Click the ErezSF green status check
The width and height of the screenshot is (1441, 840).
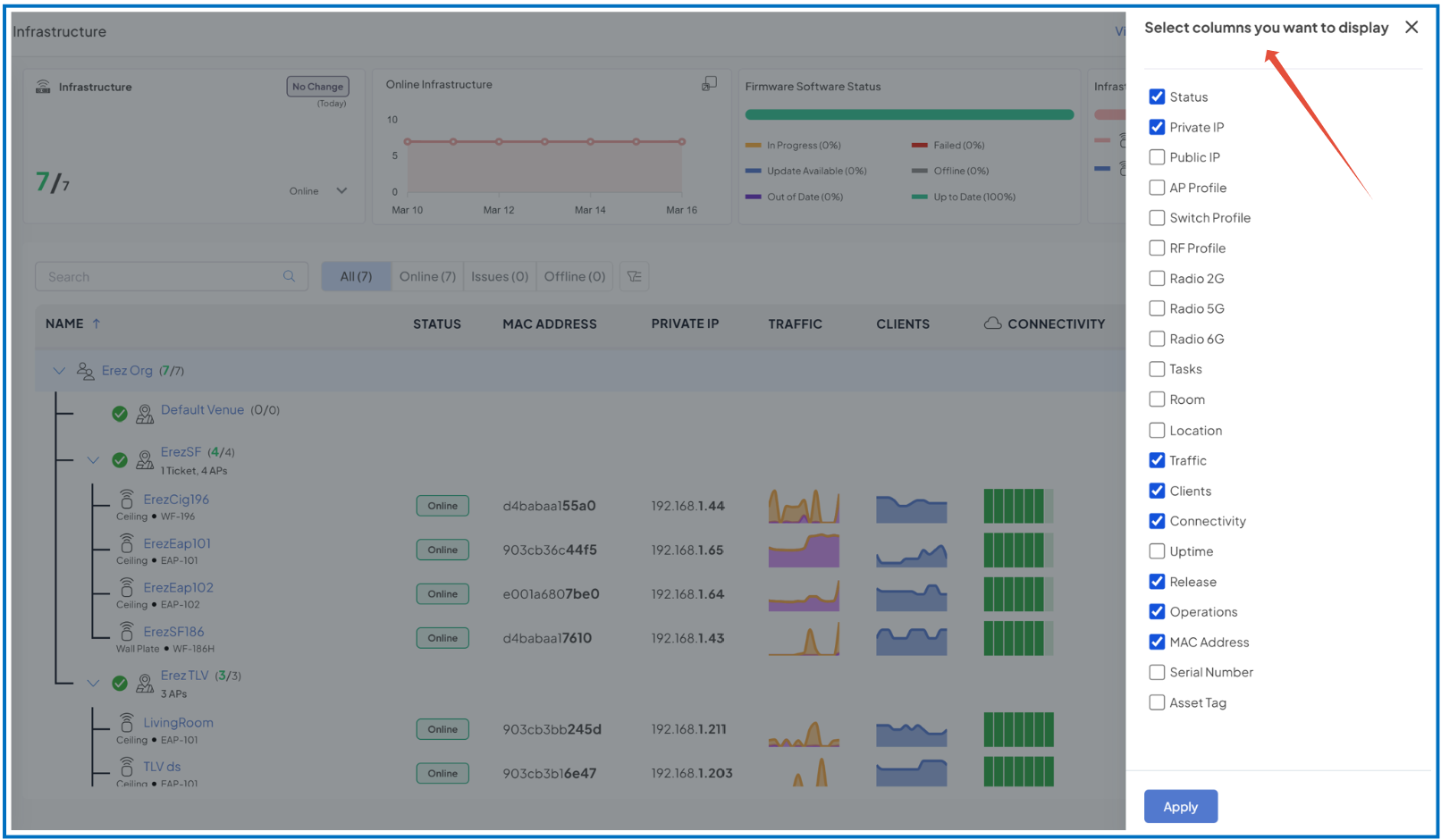[x=119, y=459]
